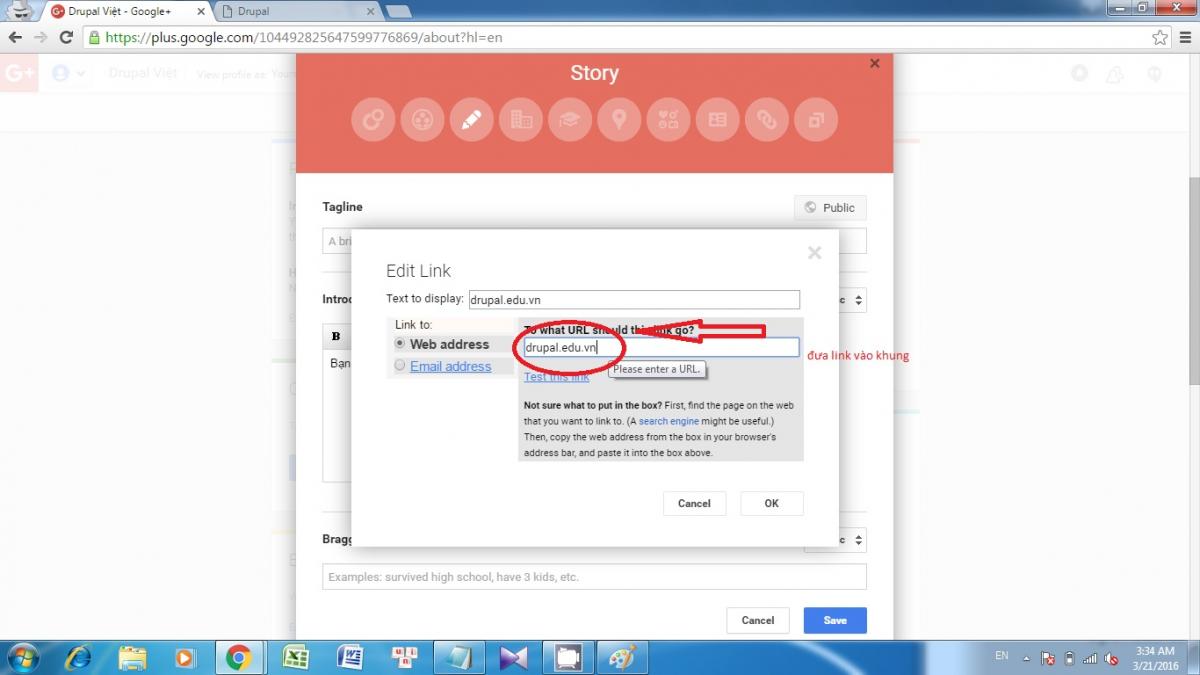This screenshot has height=675, width=1200.
Task: Expand the Introduction visibility dropdown arrows
Action: 858,300
